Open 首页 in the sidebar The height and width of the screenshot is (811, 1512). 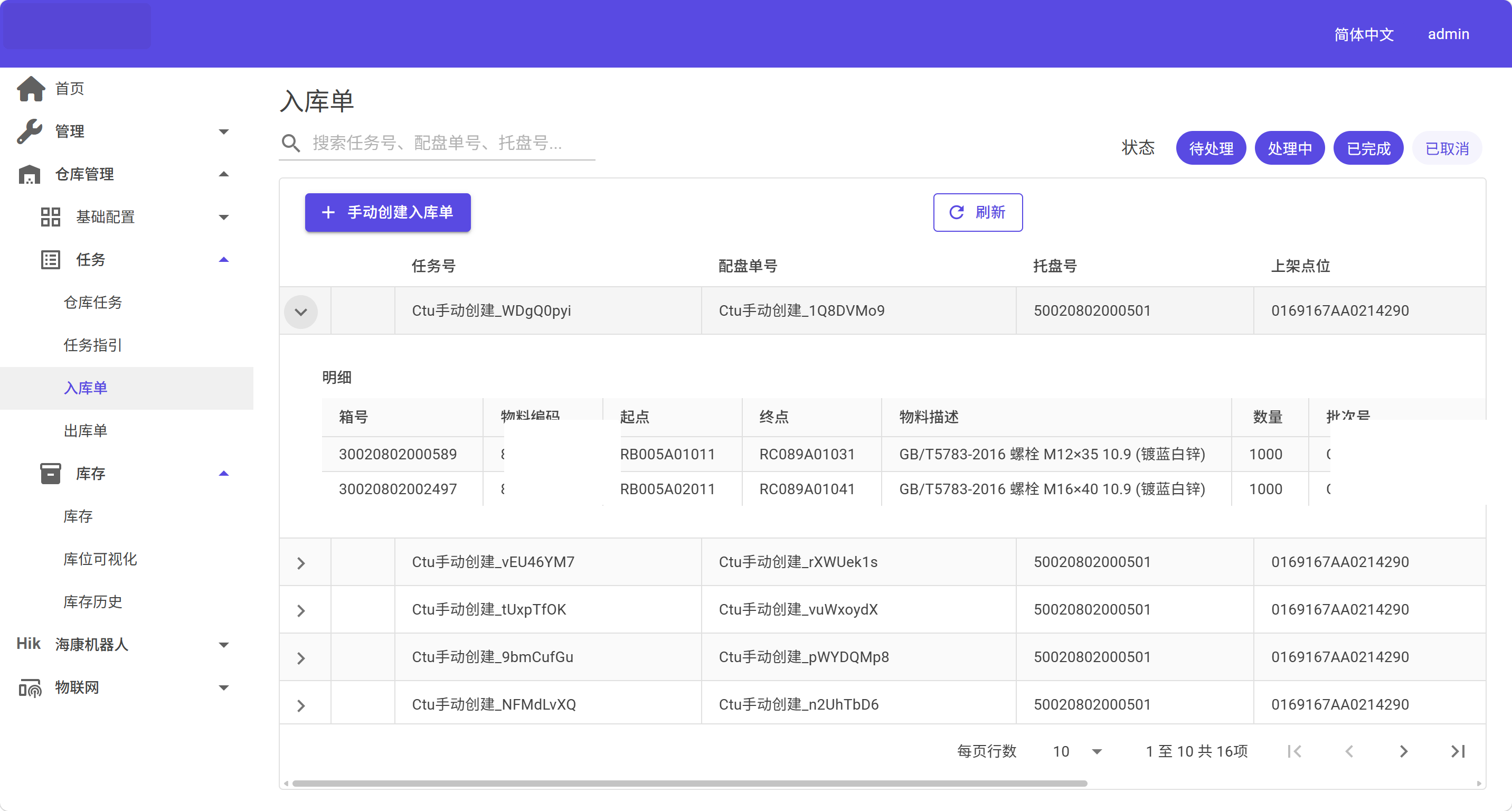click(69, 89)
